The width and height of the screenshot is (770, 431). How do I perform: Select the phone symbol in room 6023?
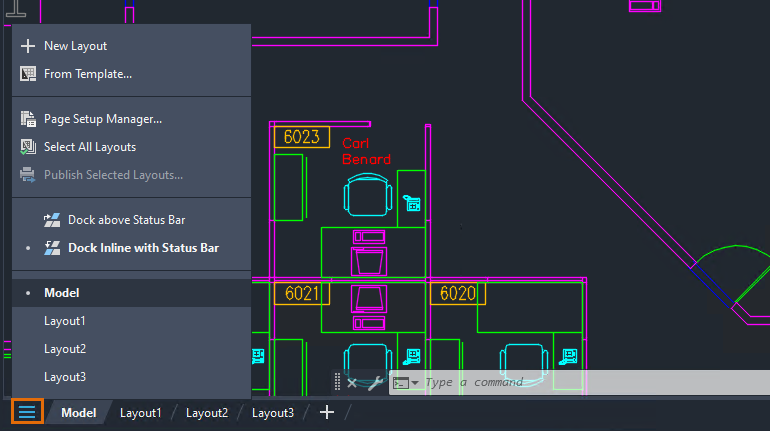point(412,203)
